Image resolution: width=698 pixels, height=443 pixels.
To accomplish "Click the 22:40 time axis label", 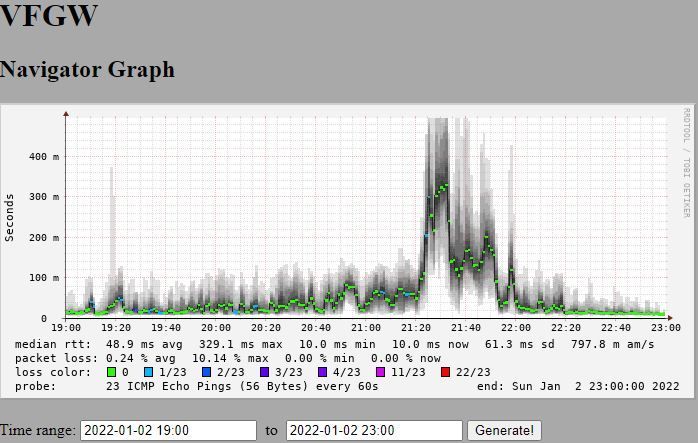I will click(x=616, y=328).
